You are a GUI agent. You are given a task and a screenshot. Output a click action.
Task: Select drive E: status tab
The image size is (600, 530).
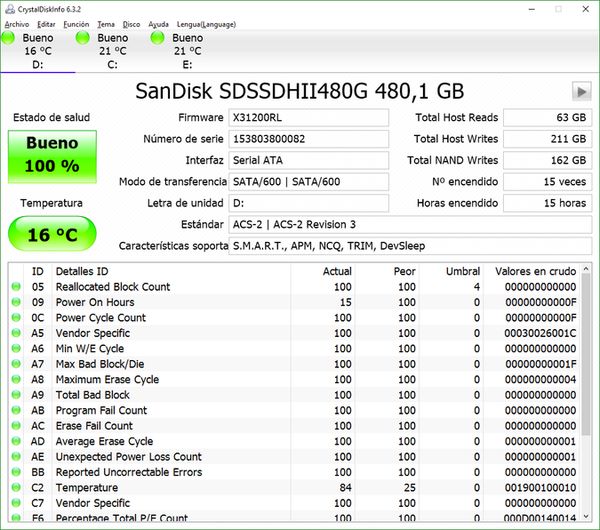pos(188,51)
